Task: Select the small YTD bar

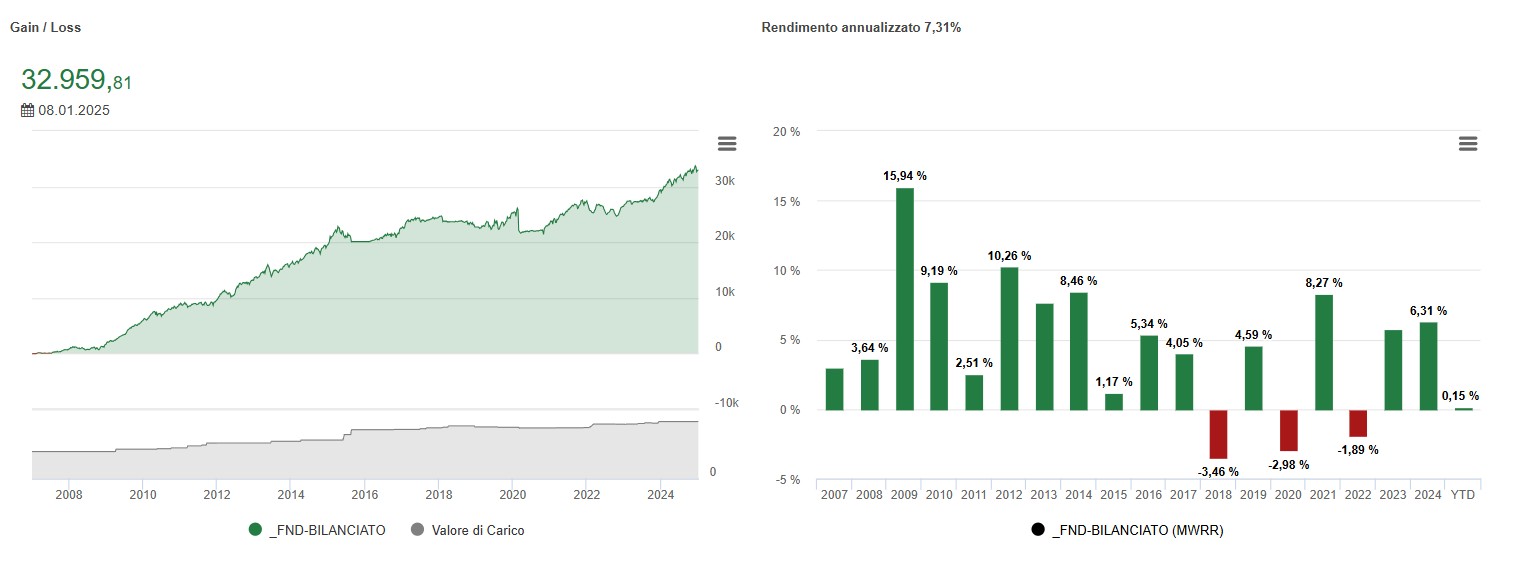Action: (x=1463, y=409)
